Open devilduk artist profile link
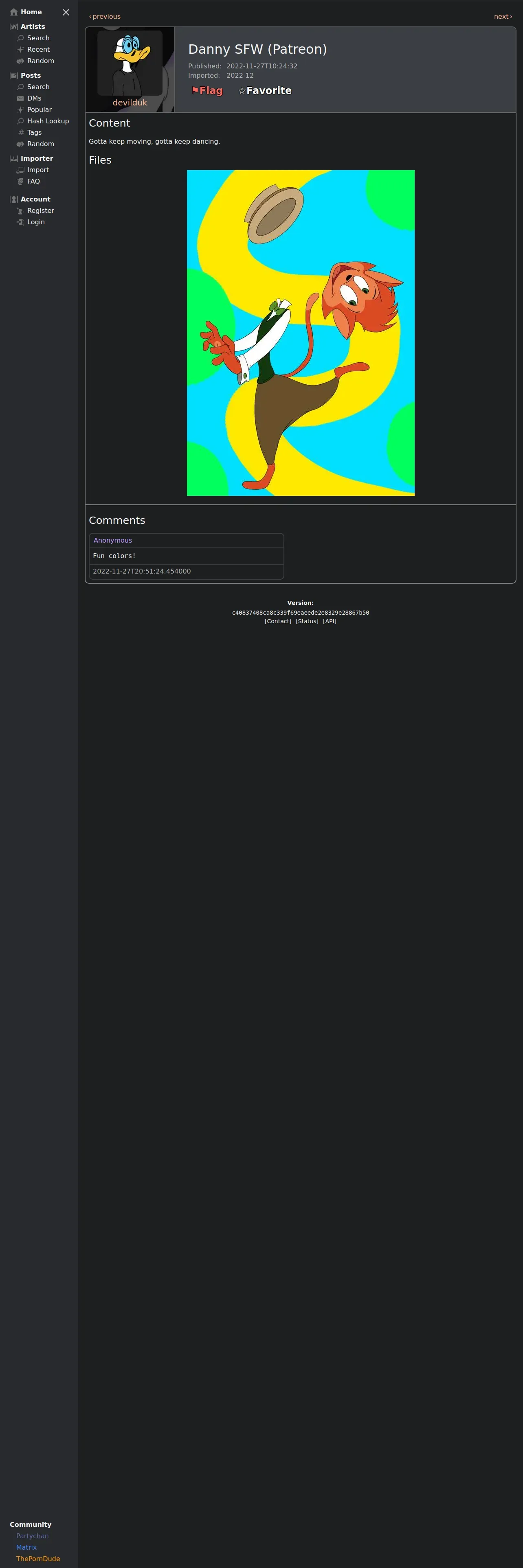This screenshot has height=1568, width=523. click(x=130, y=103)
